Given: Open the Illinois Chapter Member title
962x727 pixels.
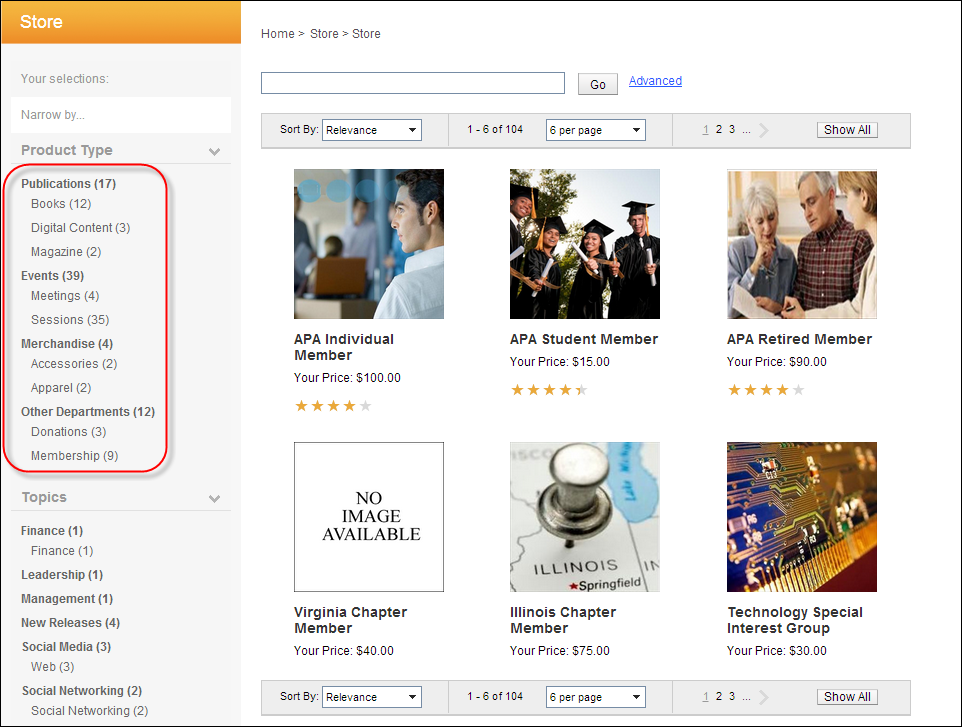Looking at the screenshot, I should click(563, 620).
